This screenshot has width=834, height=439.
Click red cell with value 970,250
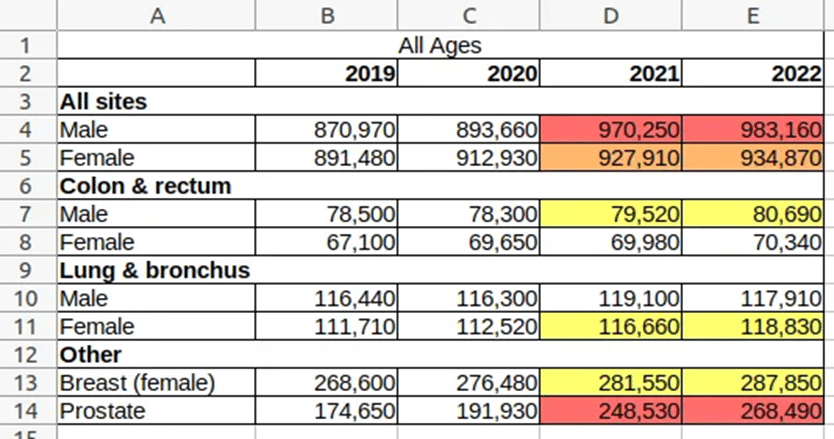pos(611,129)
